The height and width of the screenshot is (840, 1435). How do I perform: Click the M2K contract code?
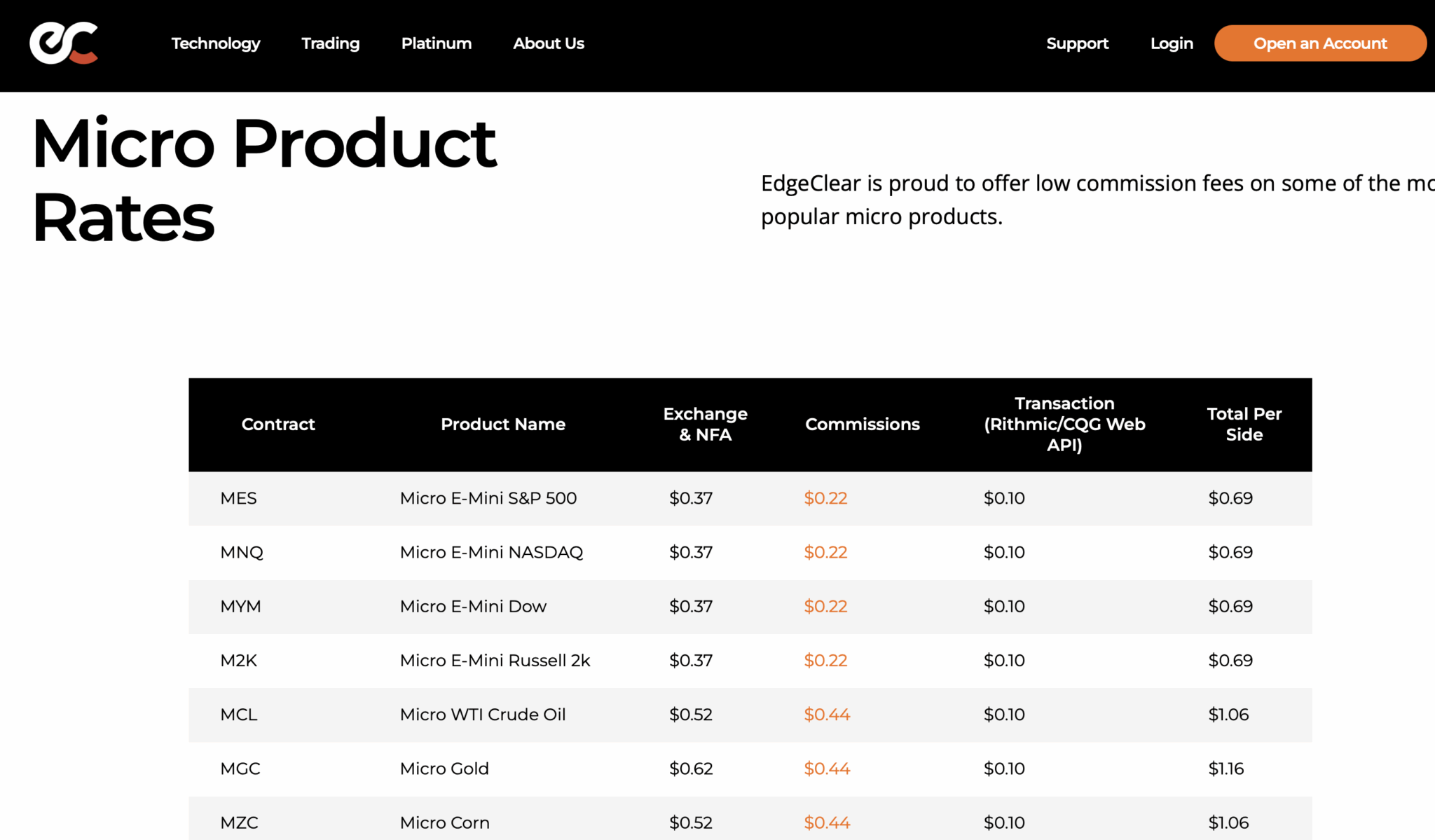[x=238, y=661]
